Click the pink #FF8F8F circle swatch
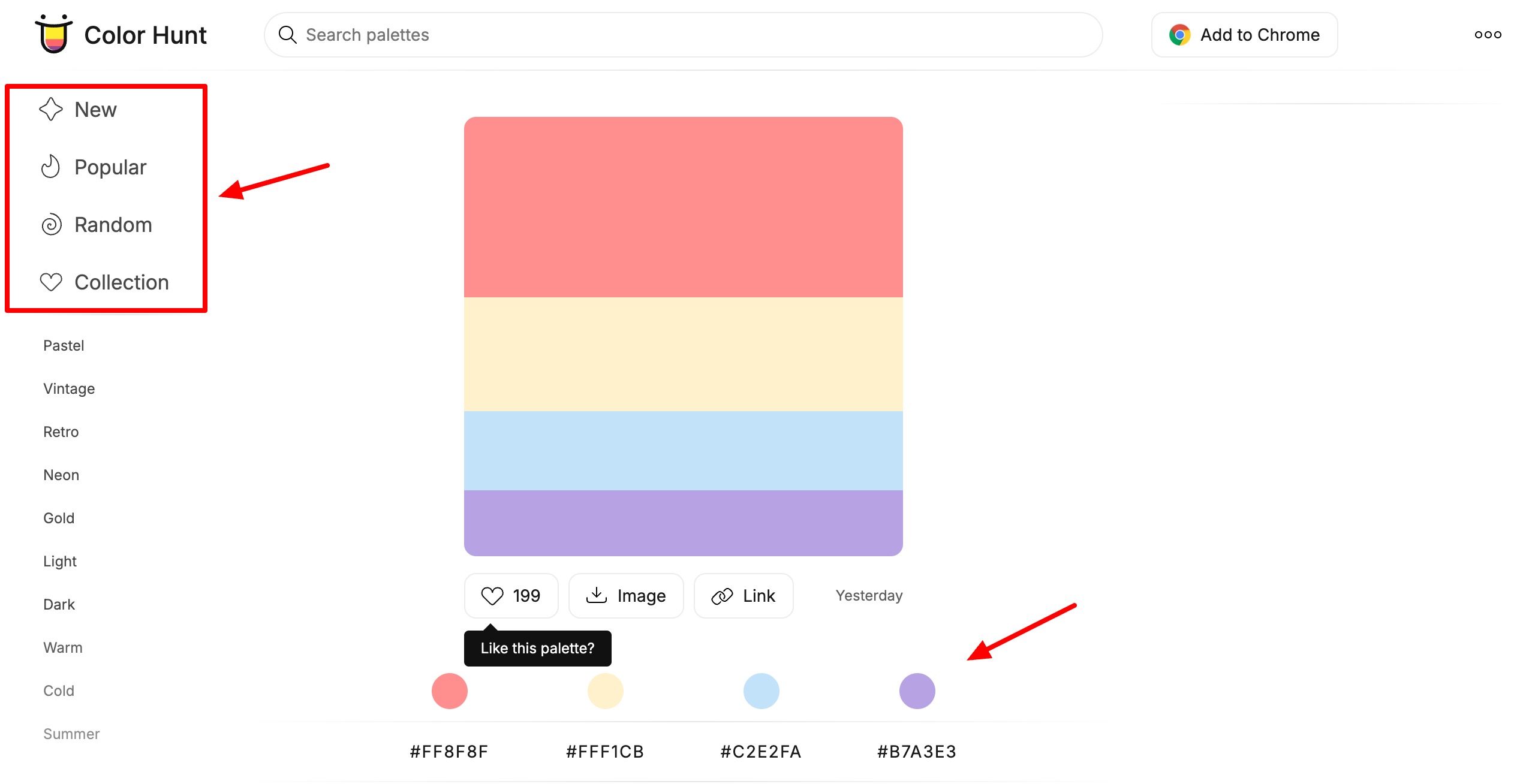 [450, 691]
